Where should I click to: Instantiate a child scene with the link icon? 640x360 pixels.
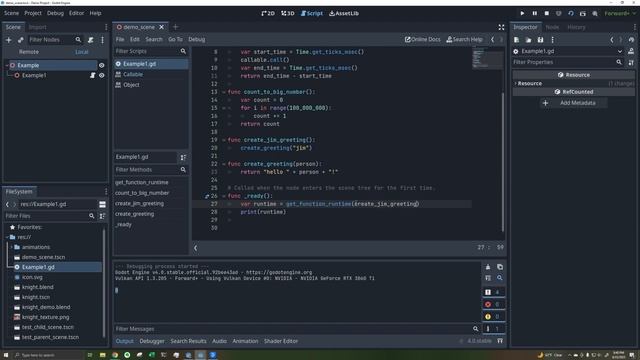(20, 40)
